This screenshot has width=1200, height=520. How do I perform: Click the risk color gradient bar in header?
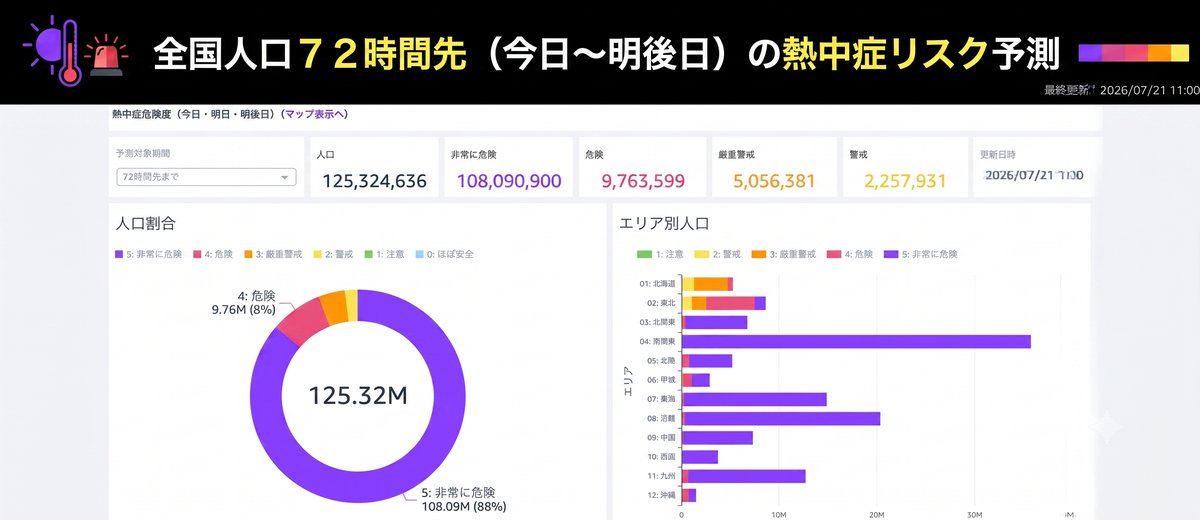tap(1136, 53)
